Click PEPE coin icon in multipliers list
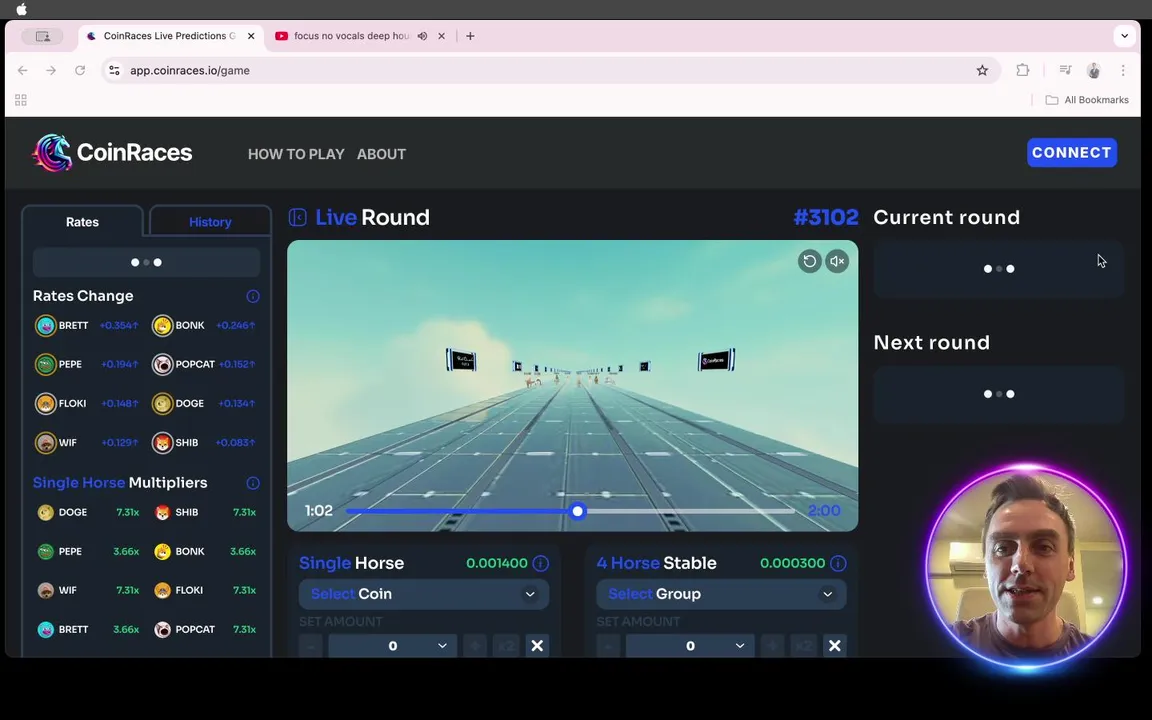1152x720 pixels. (46, 551)
